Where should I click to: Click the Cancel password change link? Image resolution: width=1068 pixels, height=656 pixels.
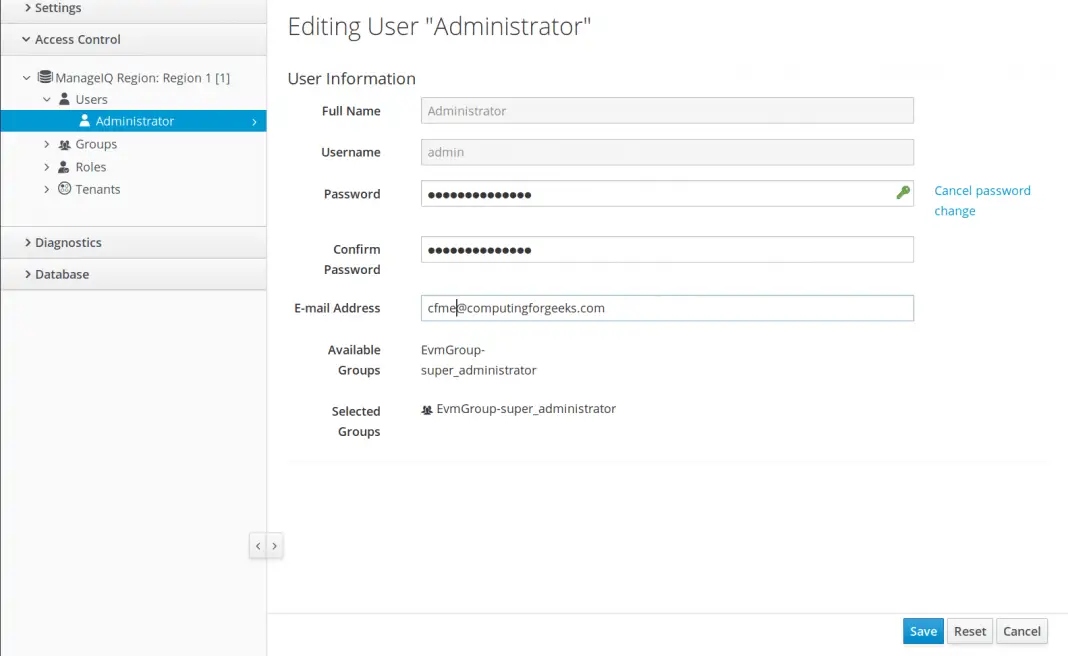pyautogui.click(x=982, y=200)
